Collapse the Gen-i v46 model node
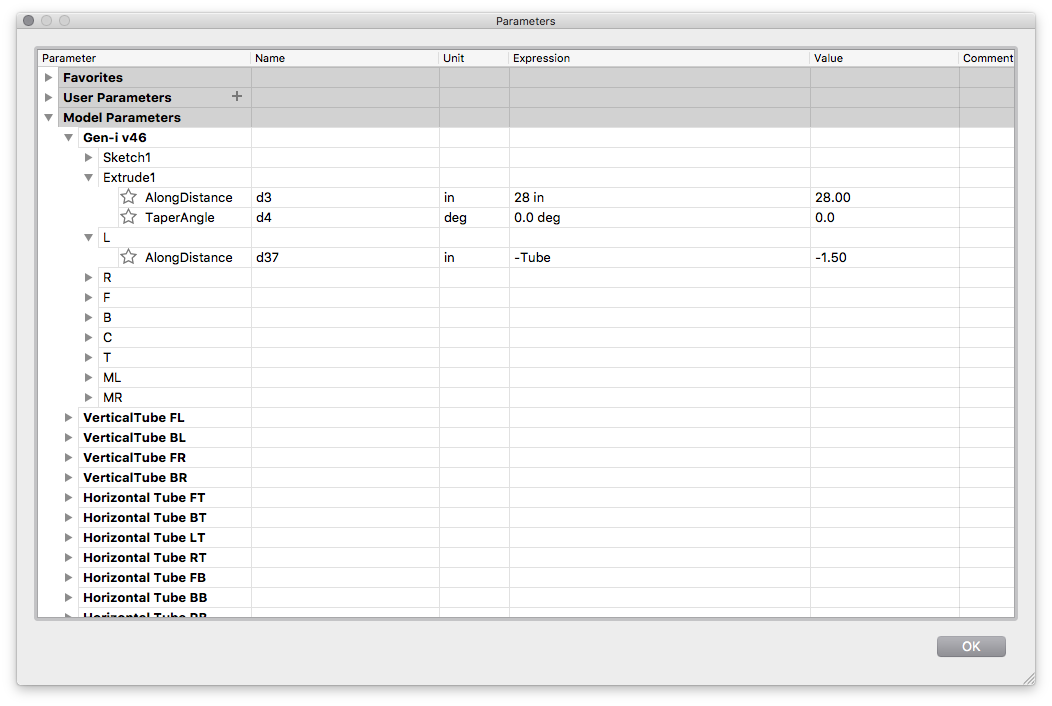 click(x=68, y=137)
